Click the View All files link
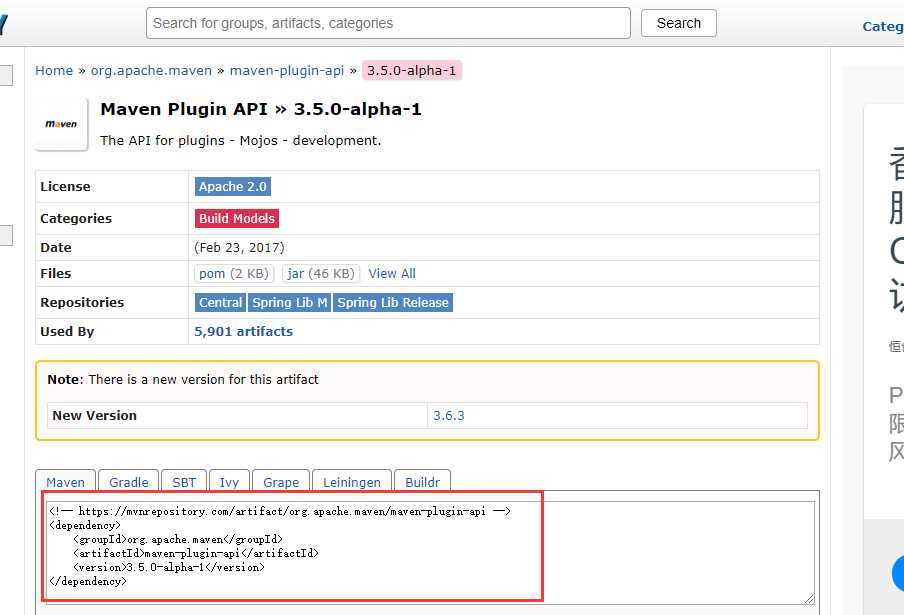The width and height of the screenshot is (904, 615). (x=392, y=274)
